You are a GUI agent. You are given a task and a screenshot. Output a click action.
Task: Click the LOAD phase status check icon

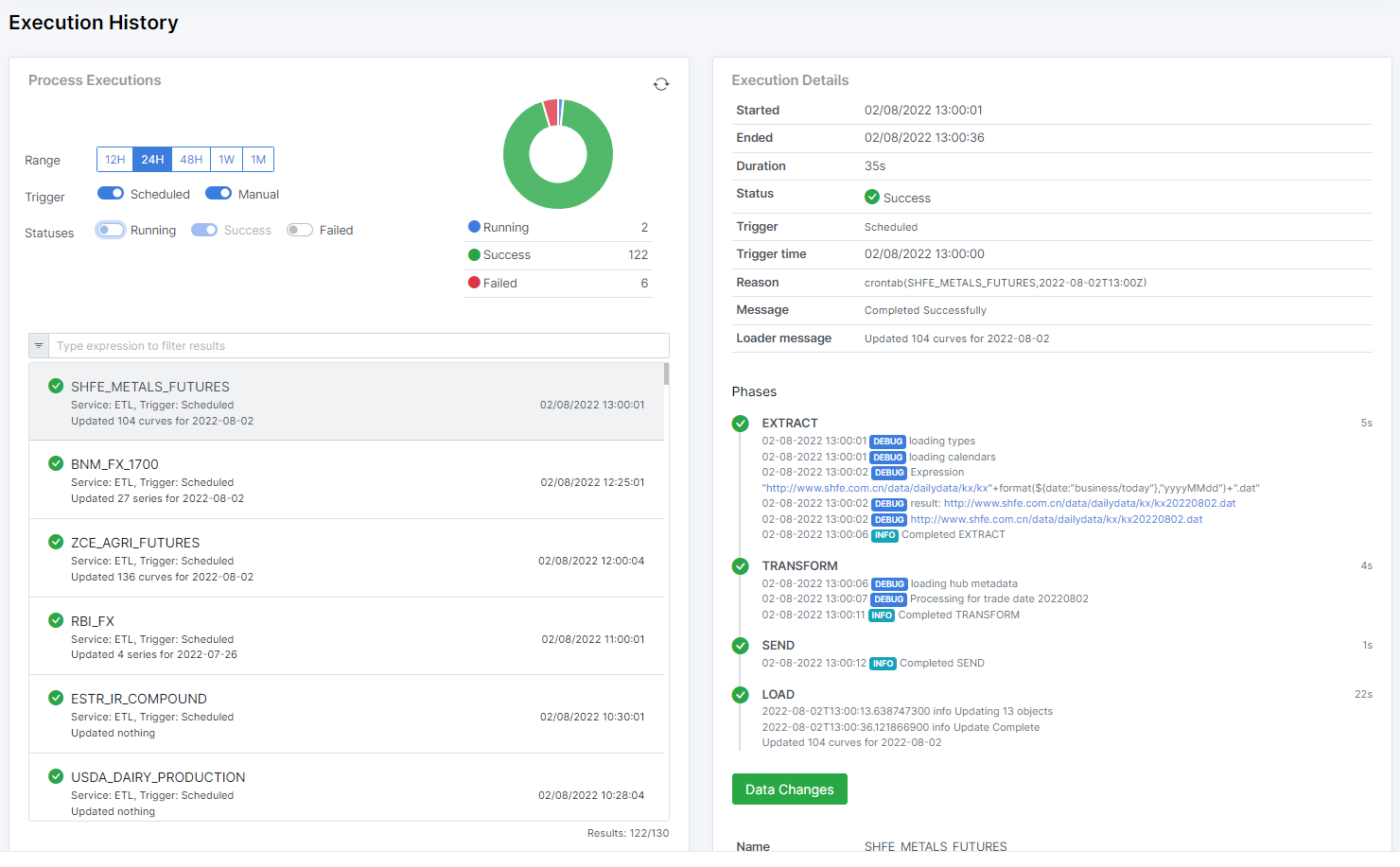tap(741, 695)
